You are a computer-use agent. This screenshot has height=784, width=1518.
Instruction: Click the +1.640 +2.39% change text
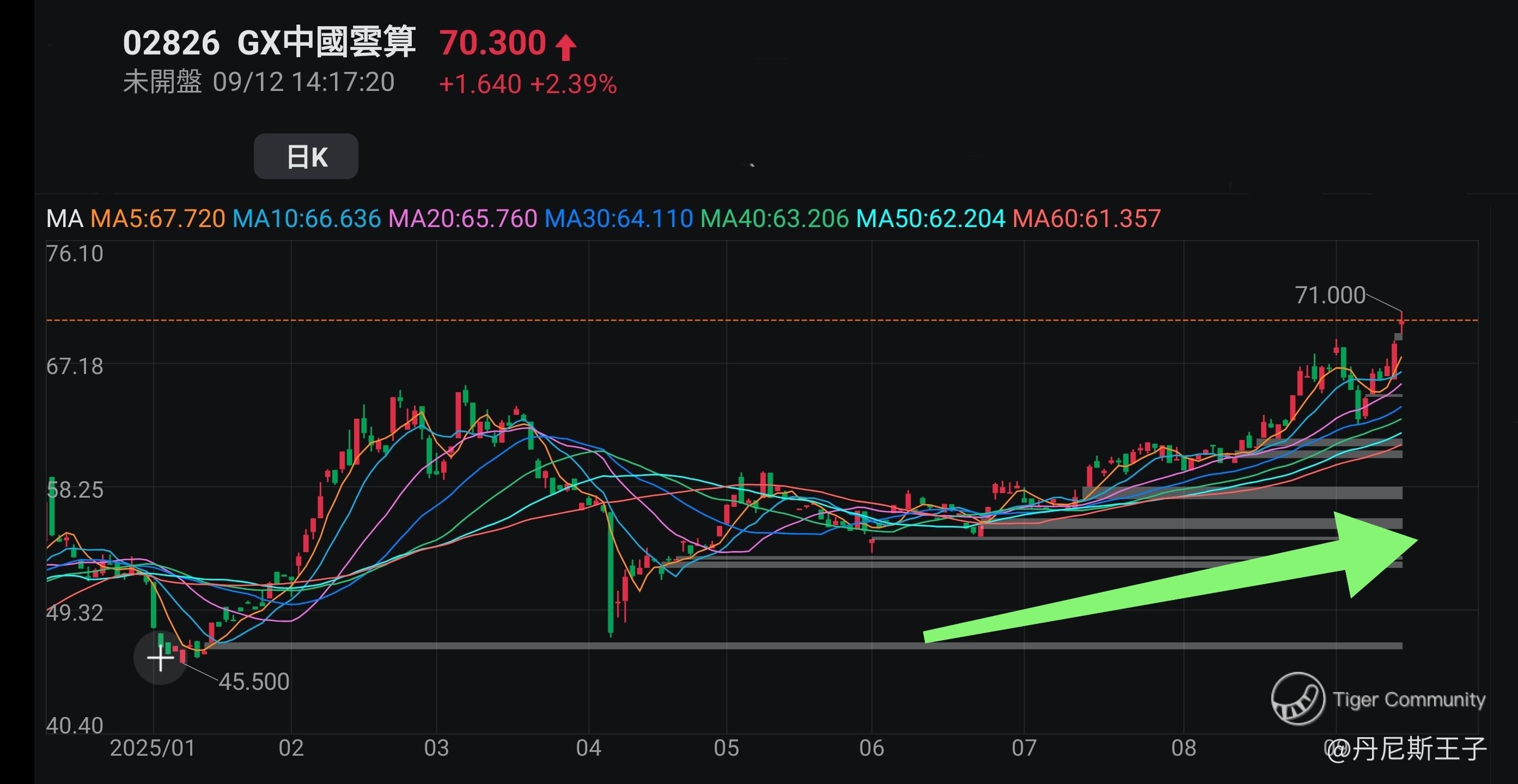[x=527, y=84]
